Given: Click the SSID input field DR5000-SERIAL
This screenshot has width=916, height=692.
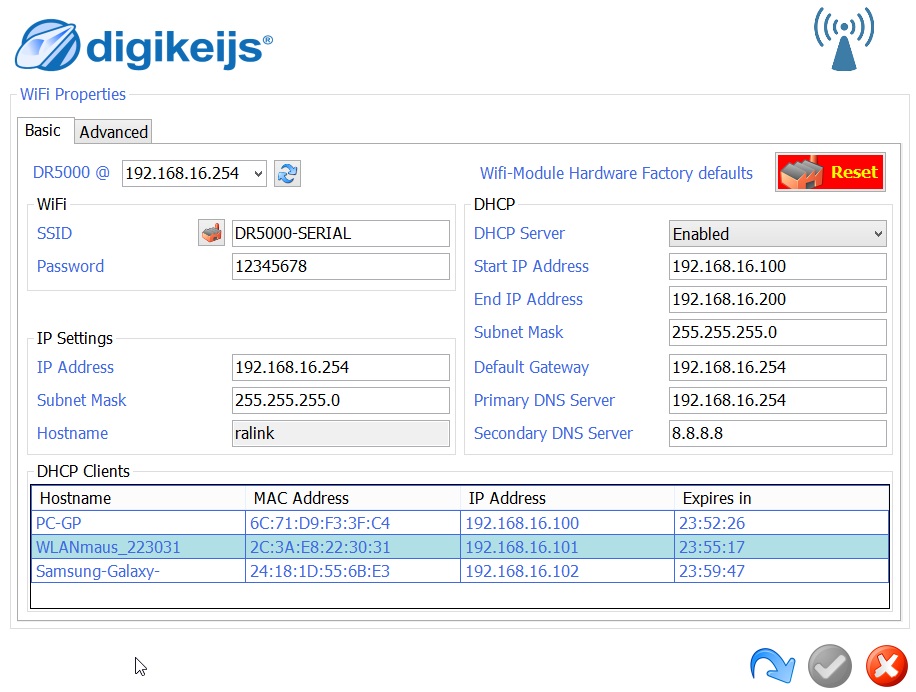Looking at the screenshot, I should pos(341,233).
